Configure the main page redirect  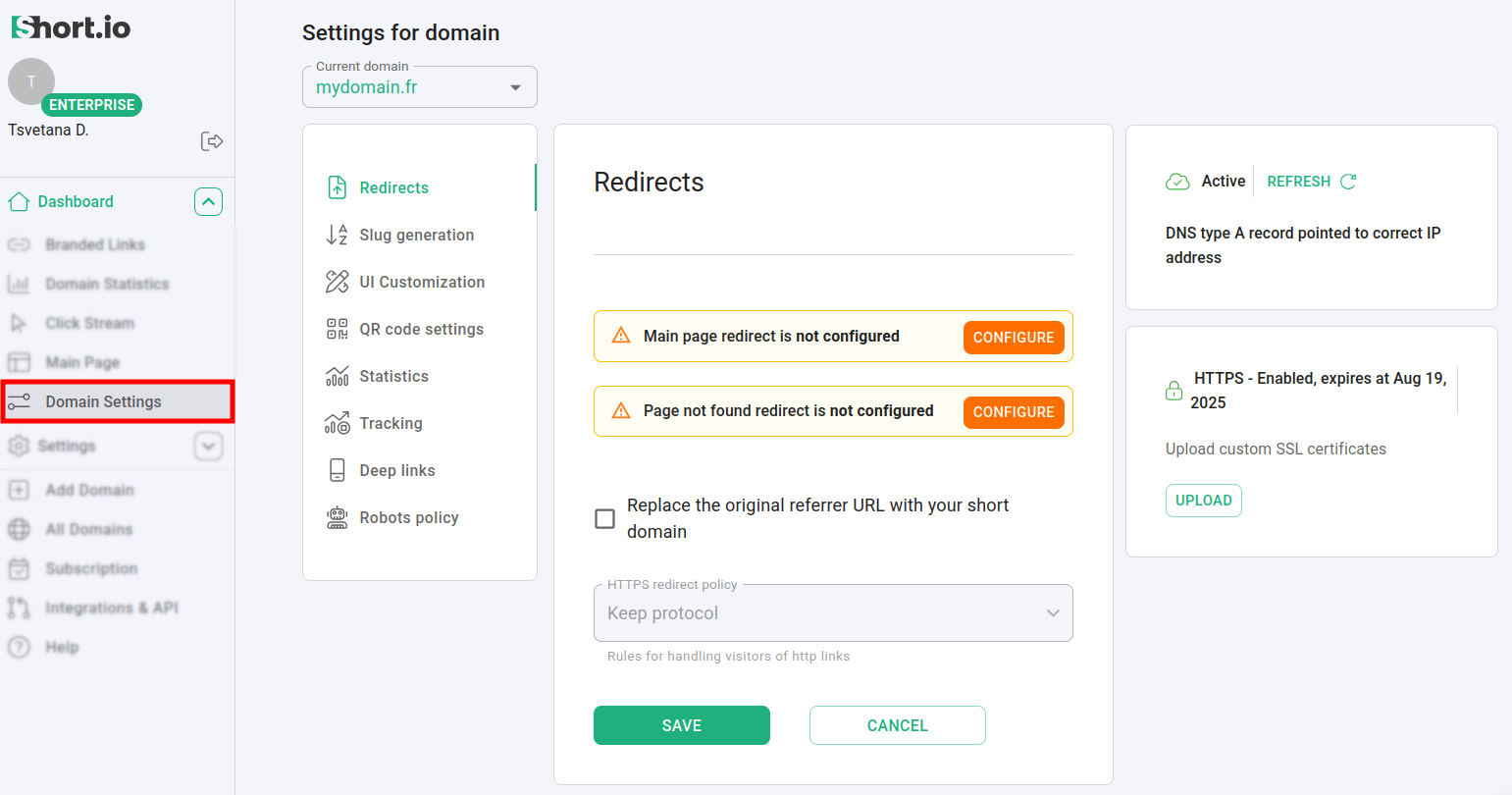[1013, 337]
